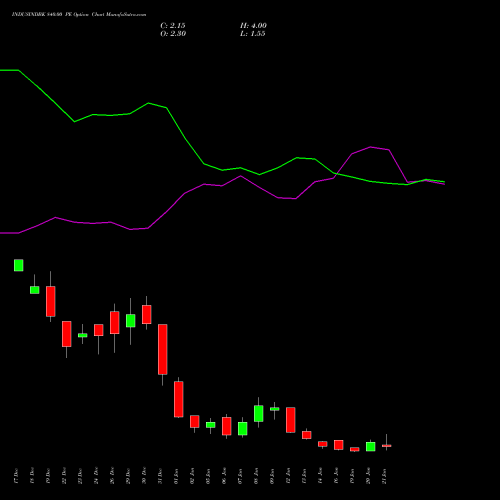Click the red candlestick for 01 Jan
The width and height of the screenshot is (500, 500).
[179, 399]
